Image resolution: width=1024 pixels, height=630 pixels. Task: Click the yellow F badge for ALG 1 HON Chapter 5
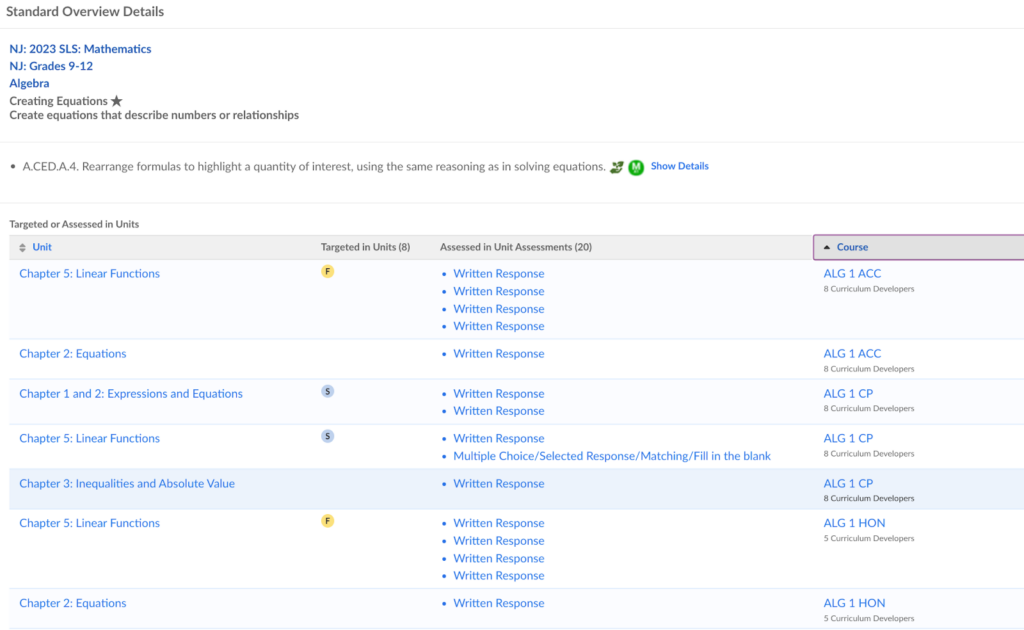327,522
